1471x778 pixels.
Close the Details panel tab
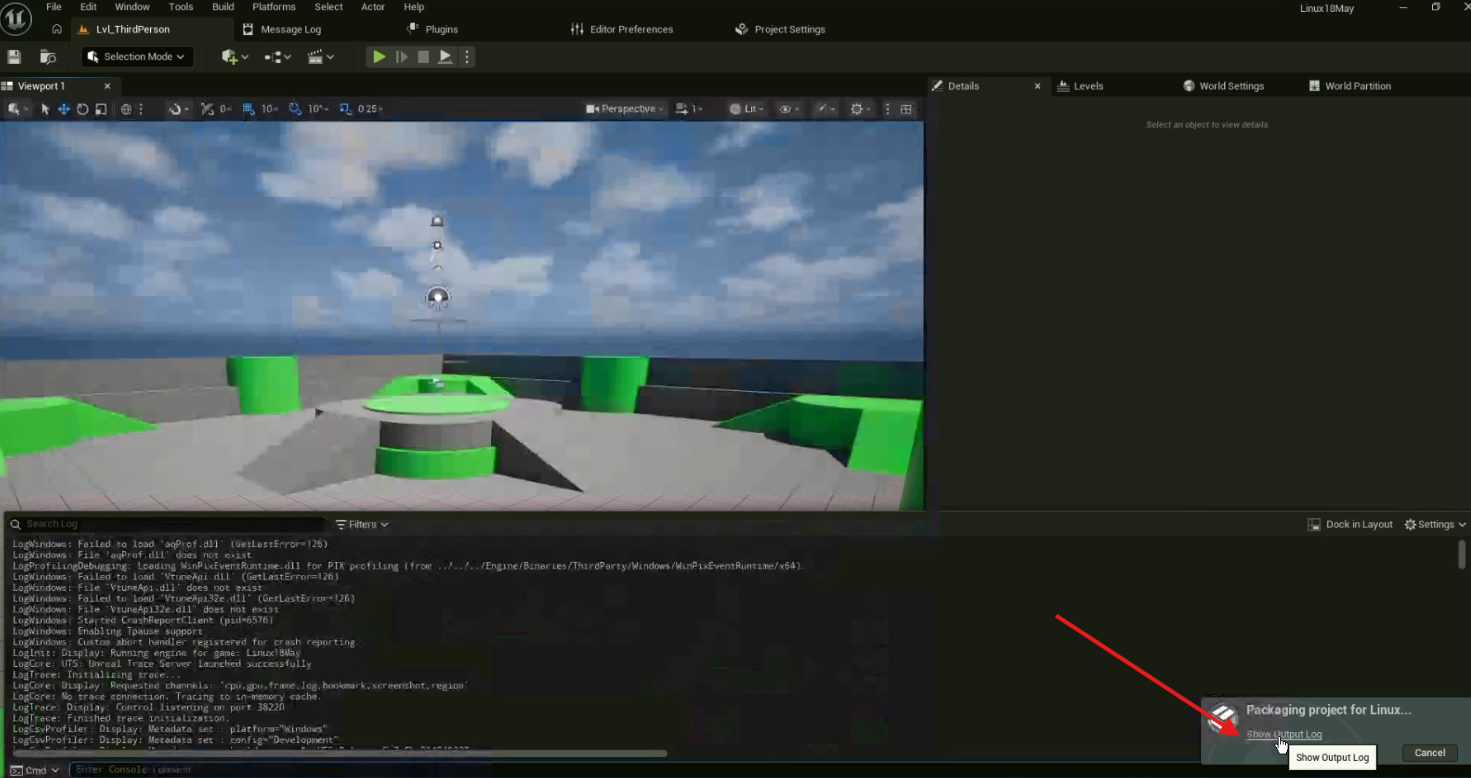(x=1037, y=86)
